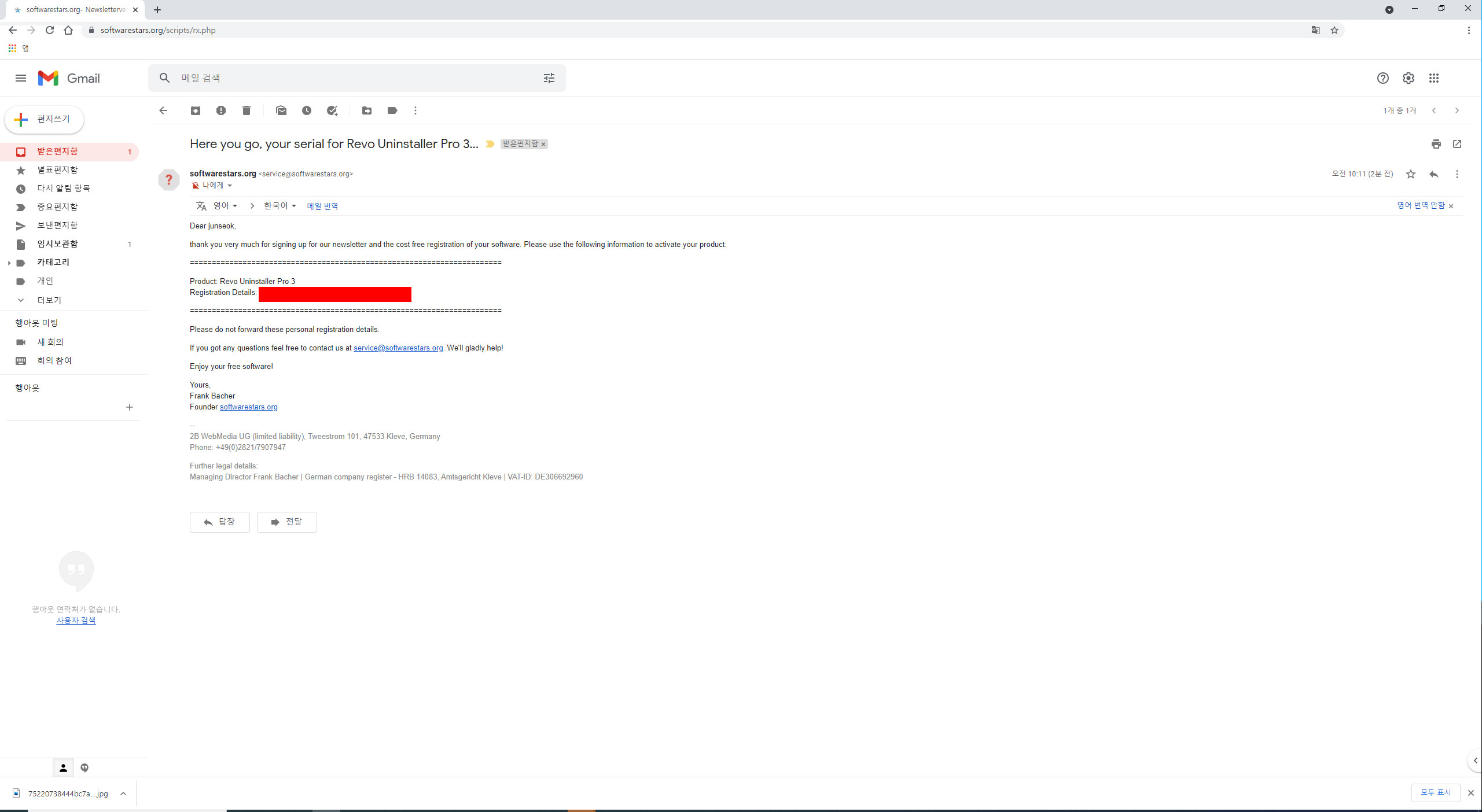1482x812 pixels.
Task: Open the 받은편지함 folder
Action: click(x=69, y=152)
